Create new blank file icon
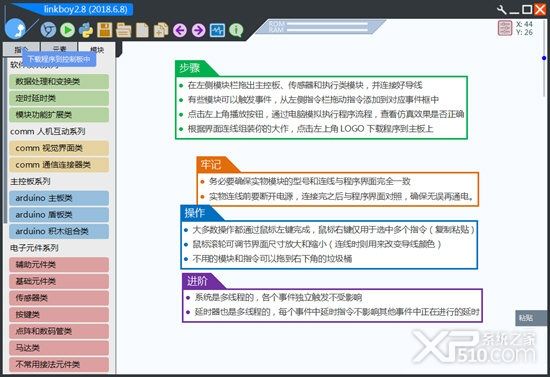 tap(142, 30)
